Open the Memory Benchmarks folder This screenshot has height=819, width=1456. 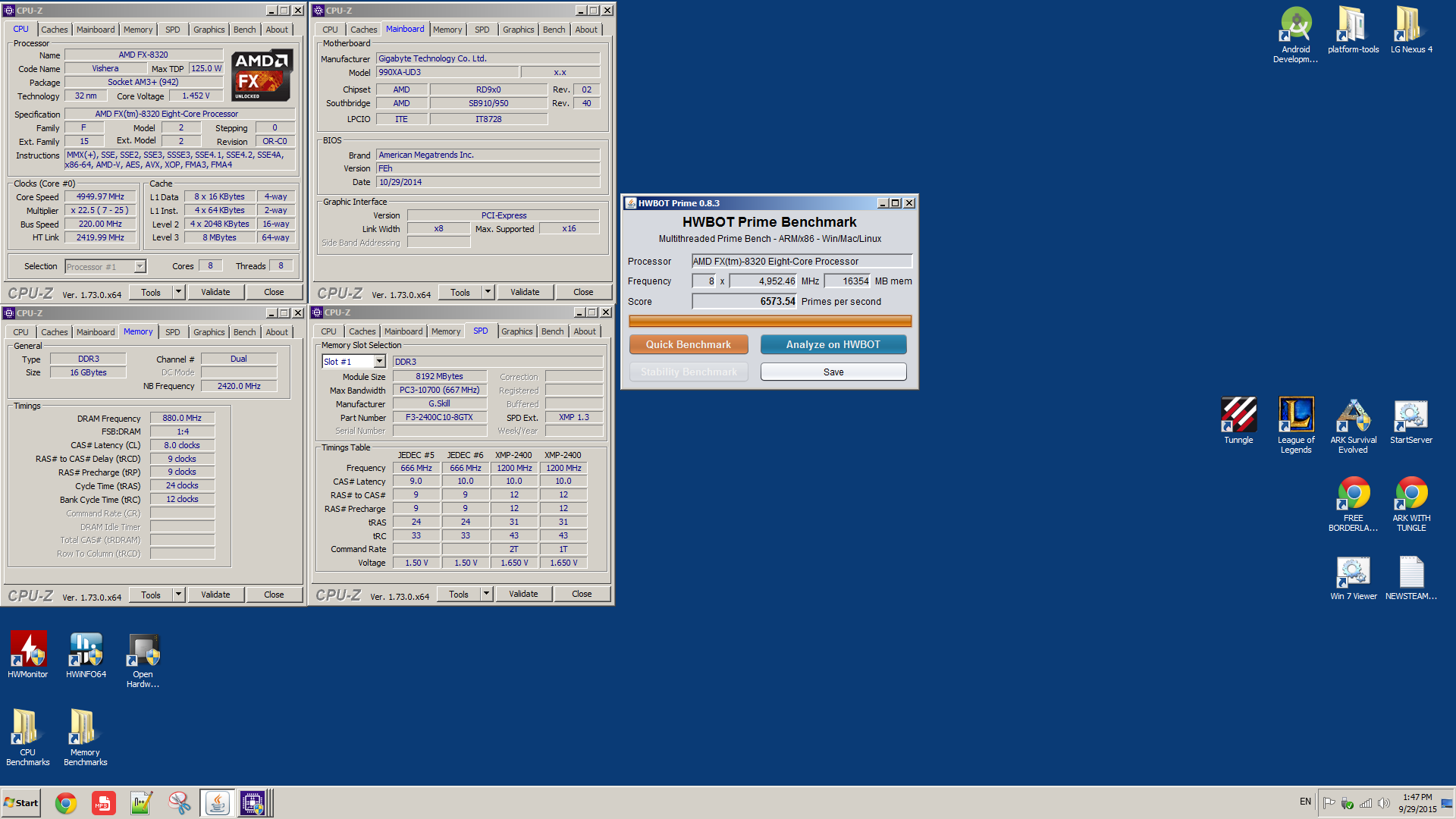coord(86,737)
